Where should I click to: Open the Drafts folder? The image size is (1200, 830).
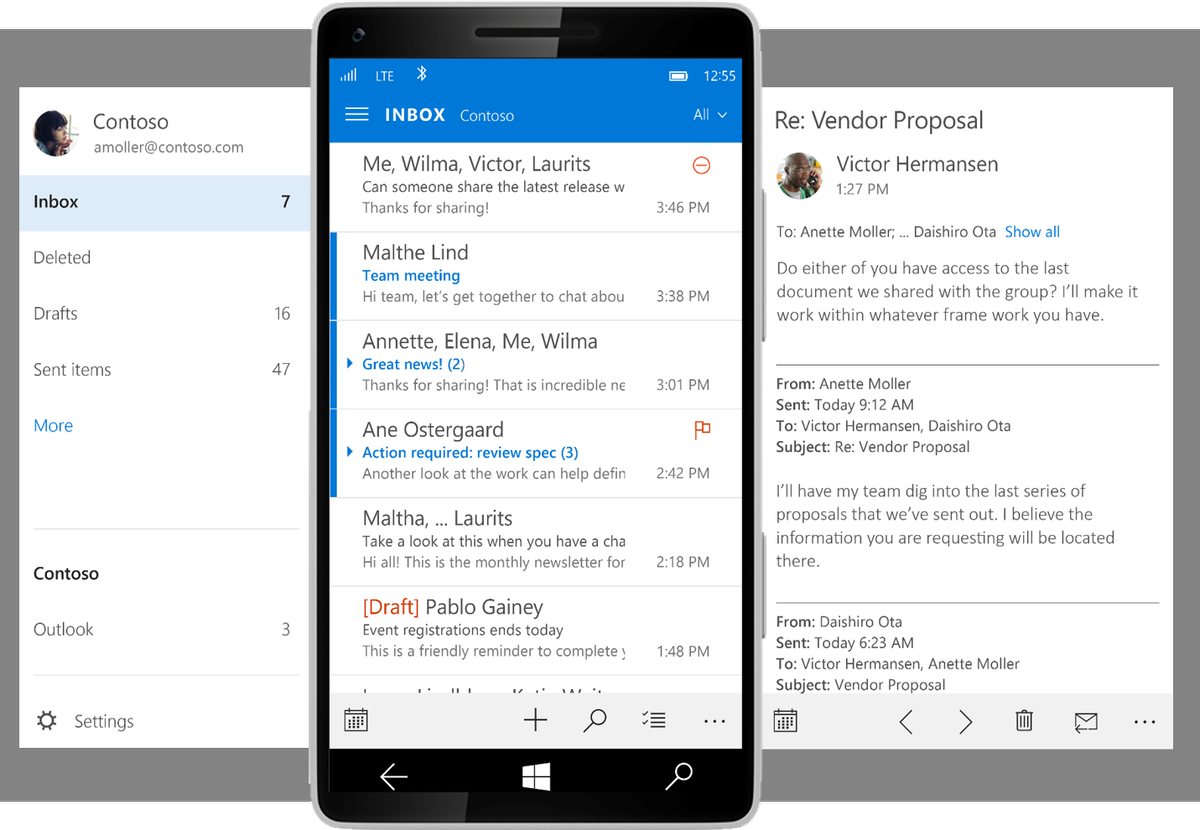(55, 313)
